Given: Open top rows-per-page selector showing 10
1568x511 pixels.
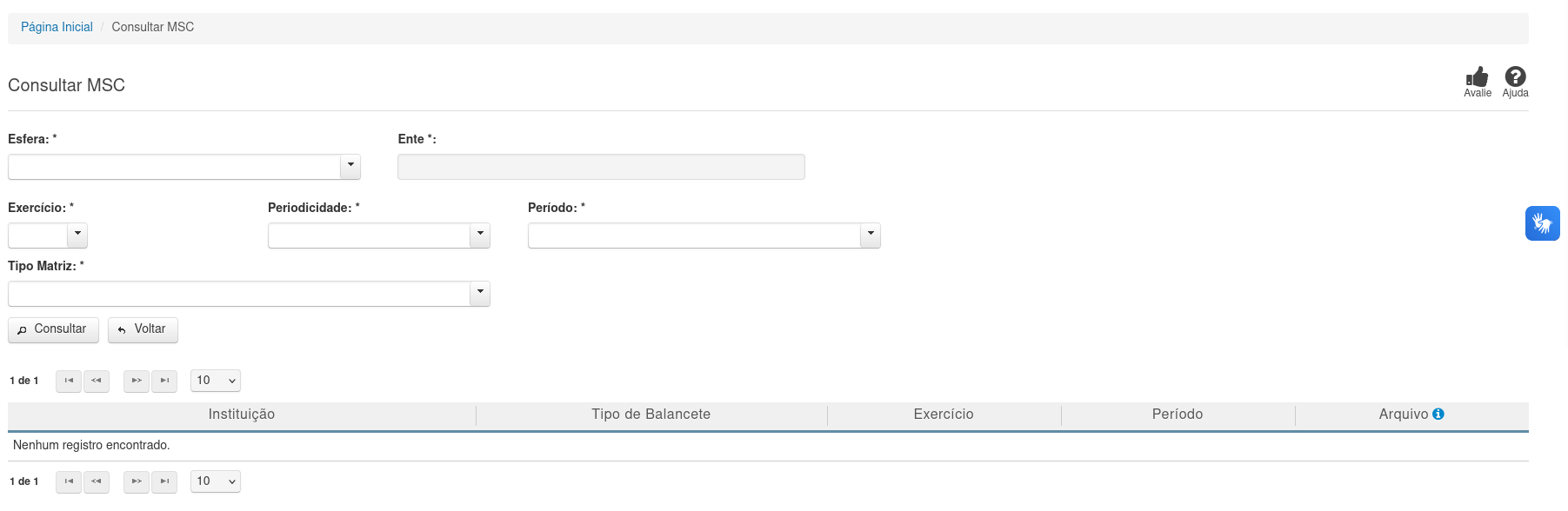Looking at the screenshot, I should coord(216,381).
